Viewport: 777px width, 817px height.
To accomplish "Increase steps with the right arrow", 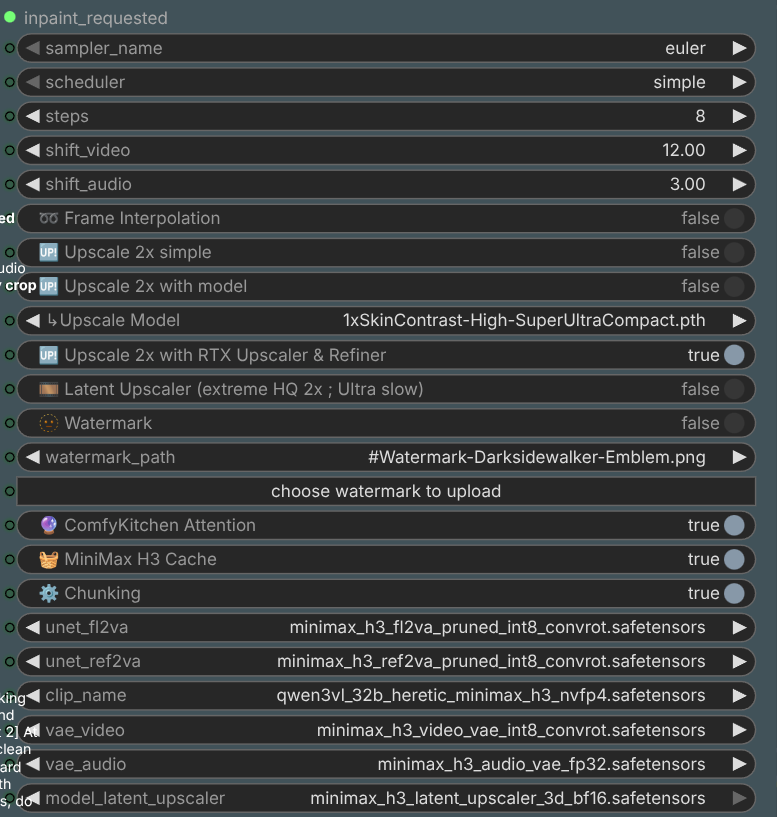I will pyautogui.click(x=739, y=116).
